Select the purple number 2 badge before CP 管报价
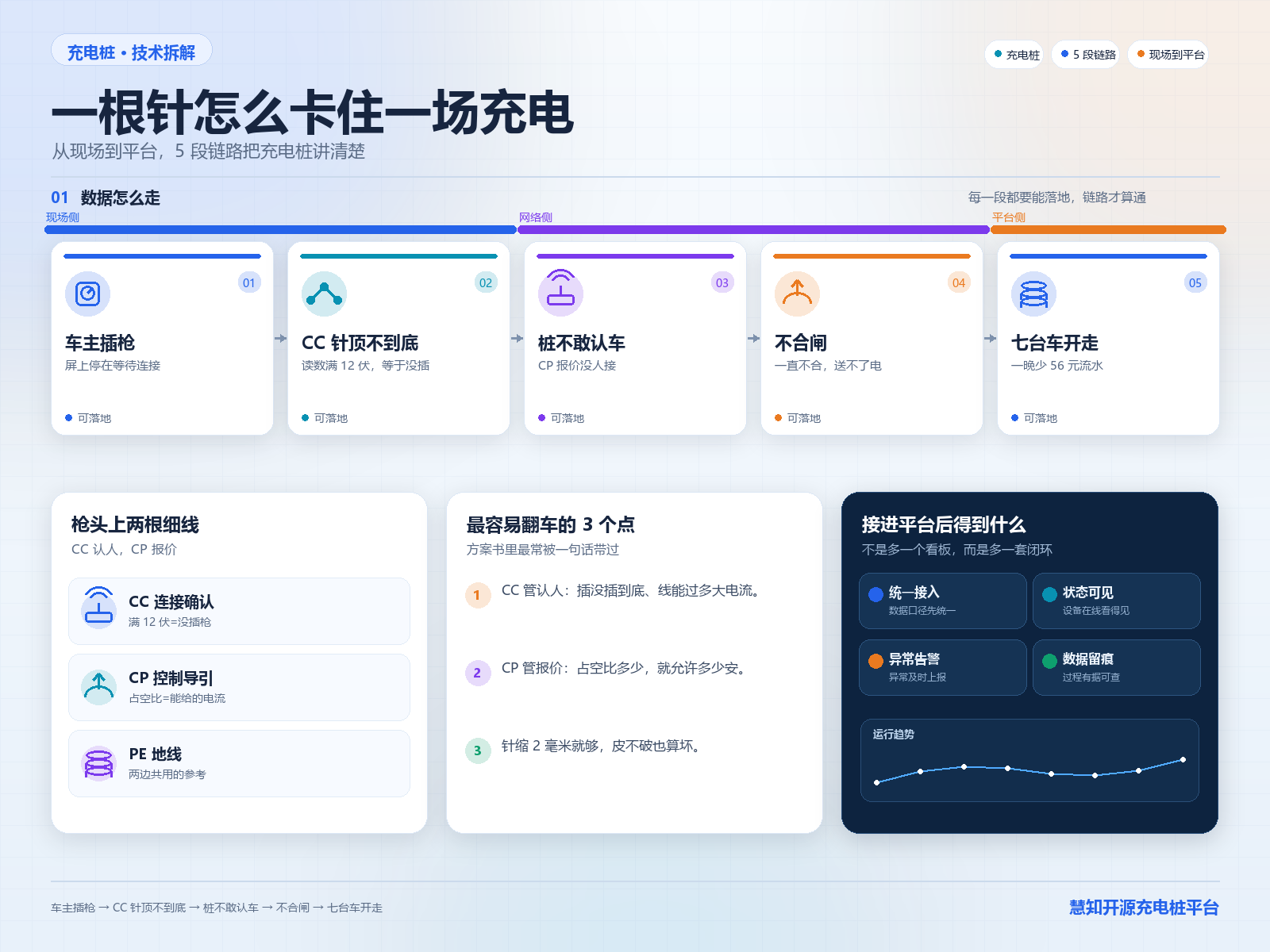The width and height of the screenshot is (1270, 952). (x=478, y=673)
